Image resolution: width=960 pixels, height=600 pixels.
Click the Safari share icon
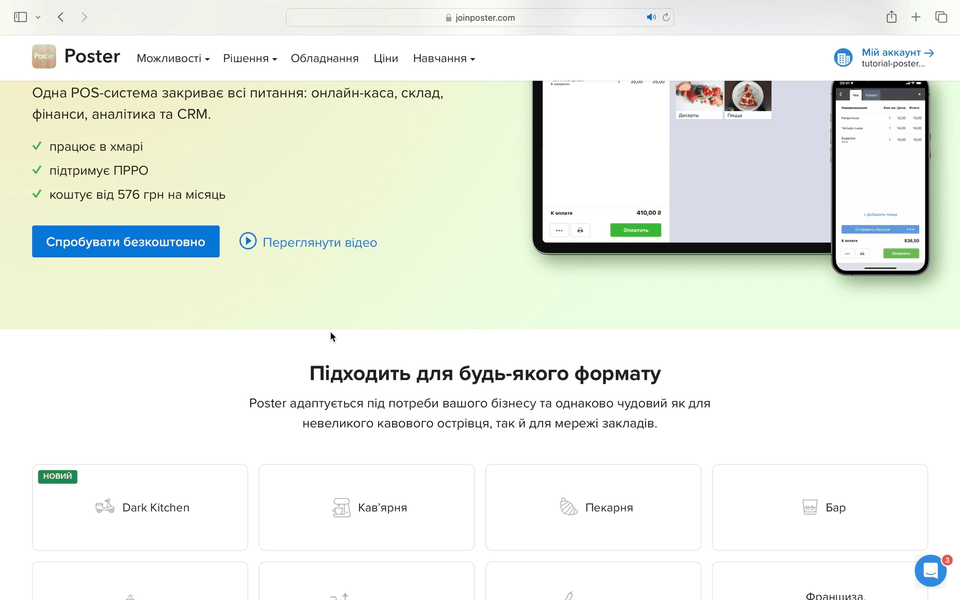891,17
